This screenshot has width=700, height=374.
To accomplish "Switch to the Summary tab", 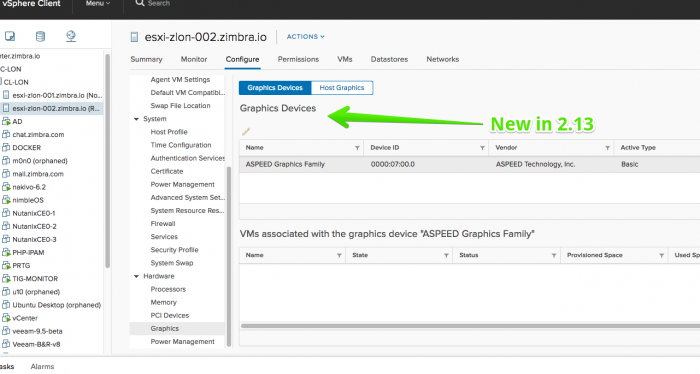I will point(146,59).
